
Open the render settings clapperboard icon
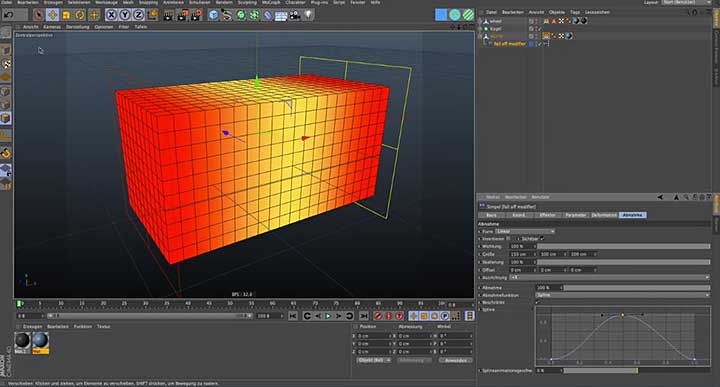pyautogui.click(x=197, y=15)
